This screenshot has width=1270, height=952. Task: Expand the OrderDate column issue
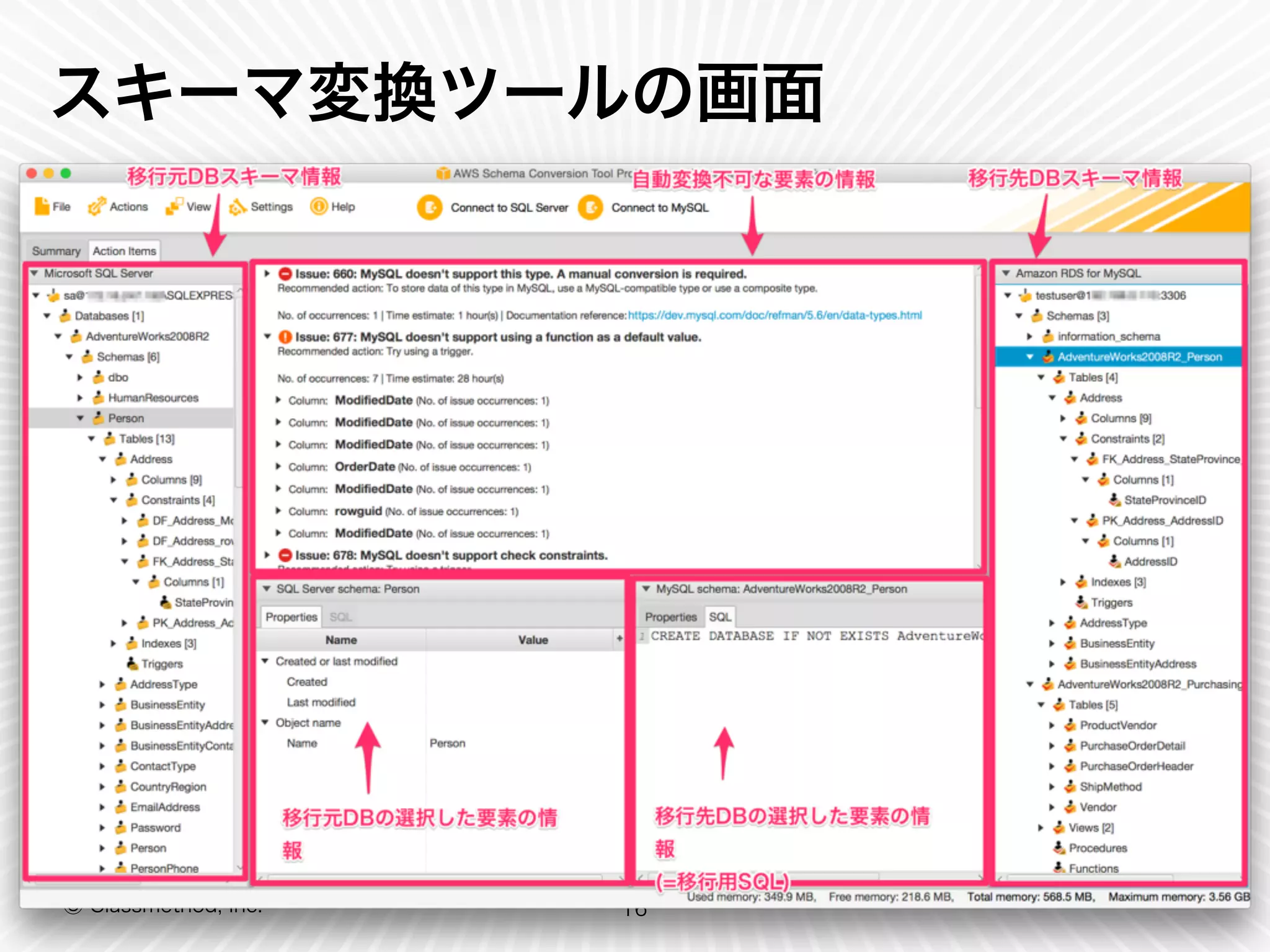(x=278, y=467)
